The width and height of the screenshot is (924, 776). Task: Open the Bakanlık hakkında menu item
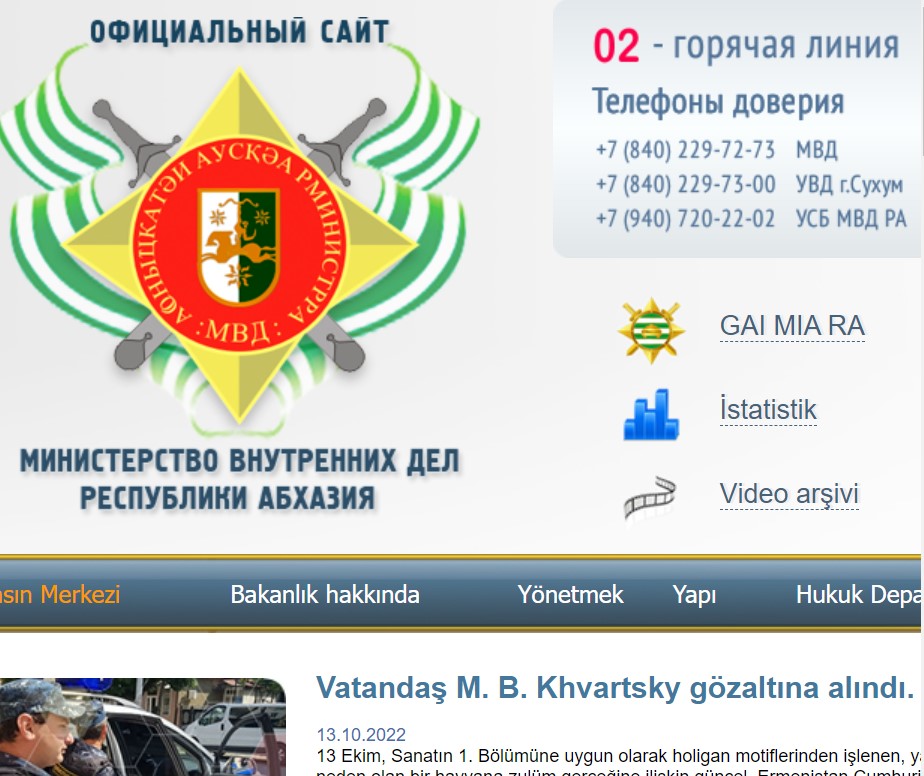click(x=324, y=595)
